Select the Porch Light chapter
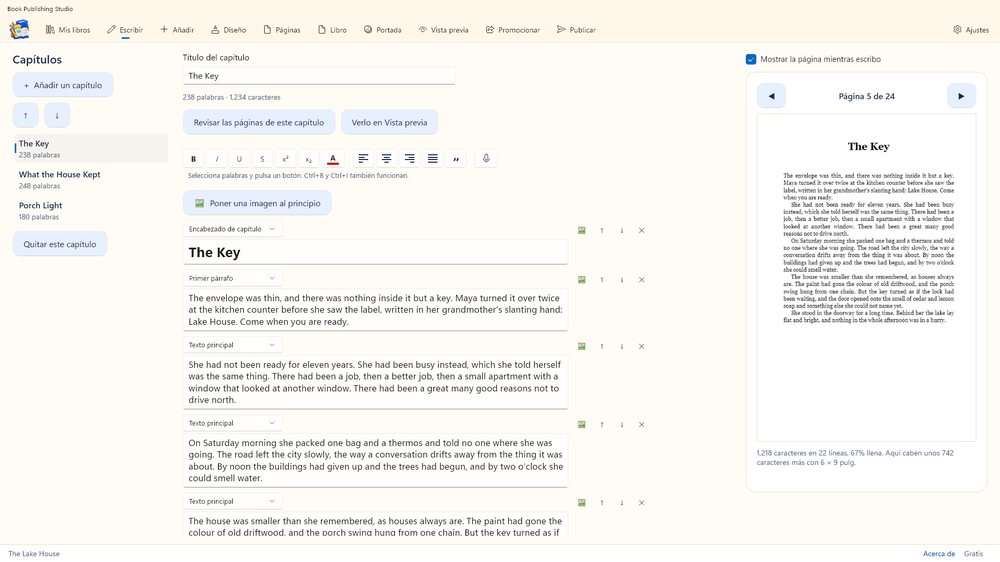The width and height of the screenshot is (1000, 562). (91, 211)
